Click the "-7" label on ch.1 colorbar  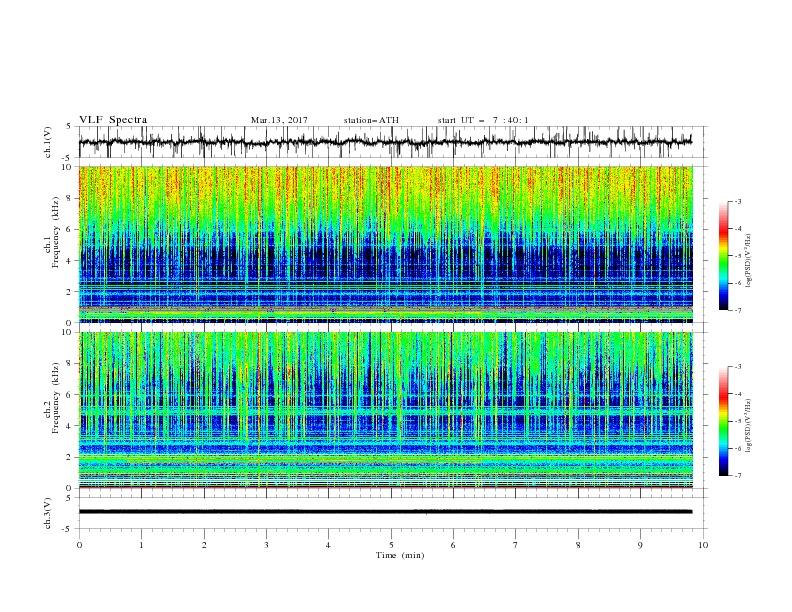point(738,310)
